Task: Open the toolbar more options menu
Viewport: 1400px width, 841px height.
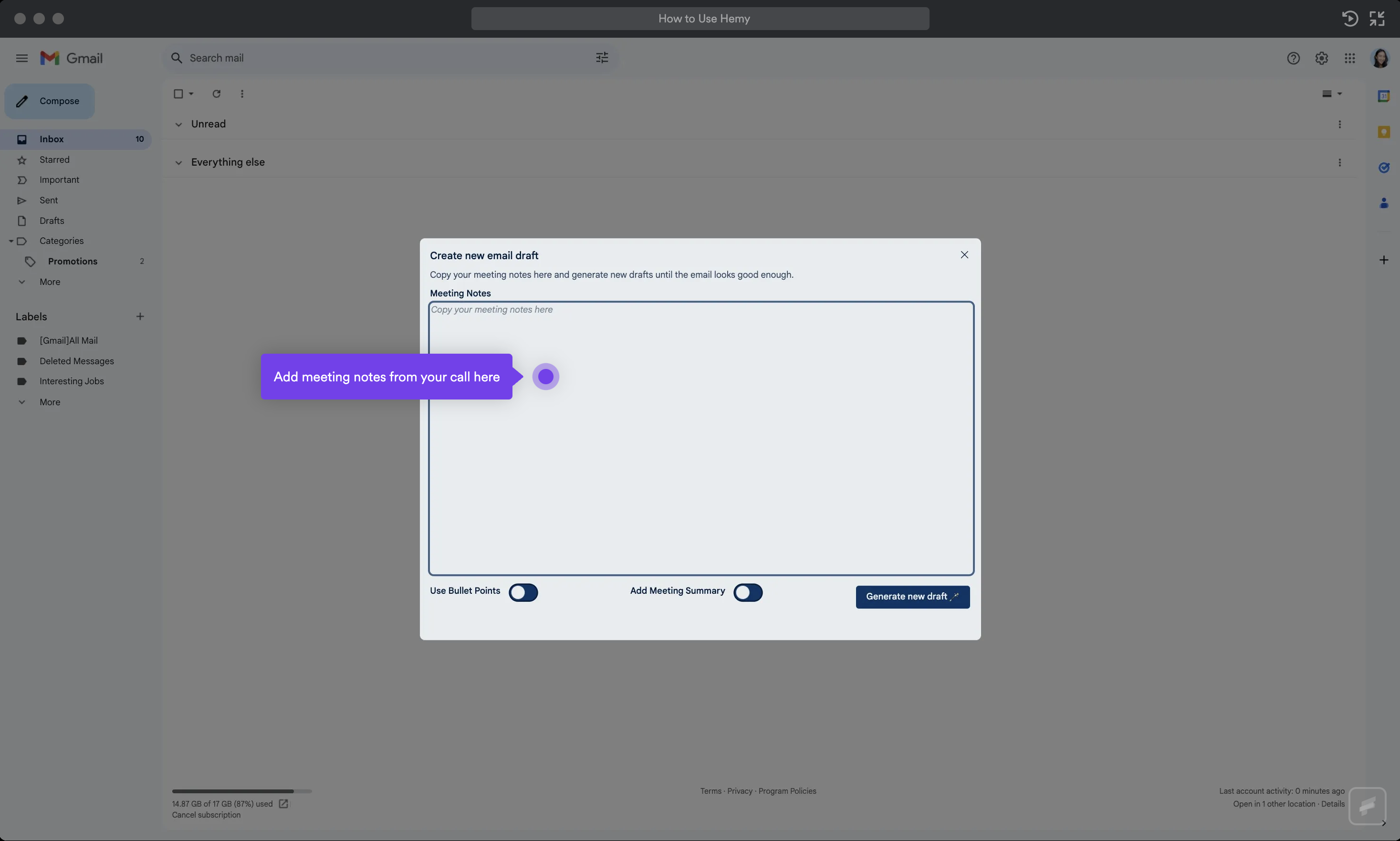Action: click(242, 94)
